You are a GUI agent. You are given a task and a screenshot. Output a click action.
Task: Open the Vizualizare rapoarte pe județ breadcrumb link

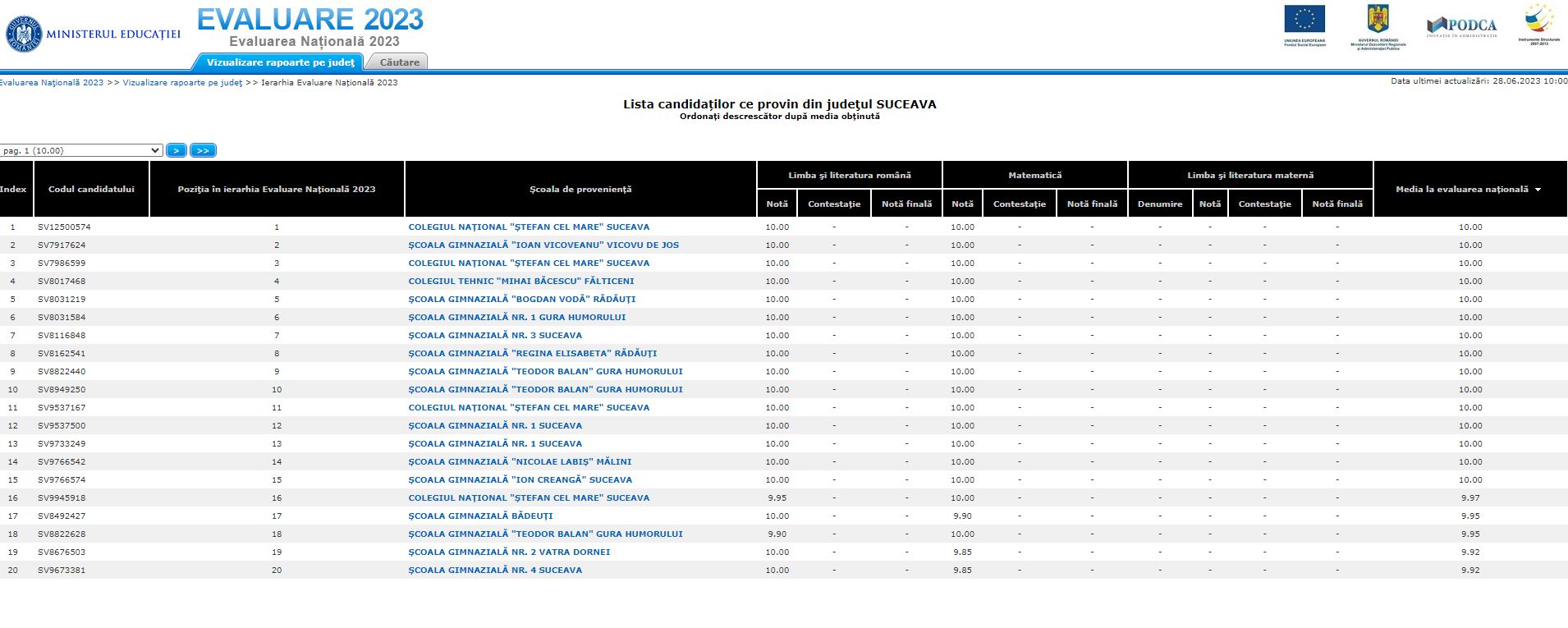click(182, 82)
